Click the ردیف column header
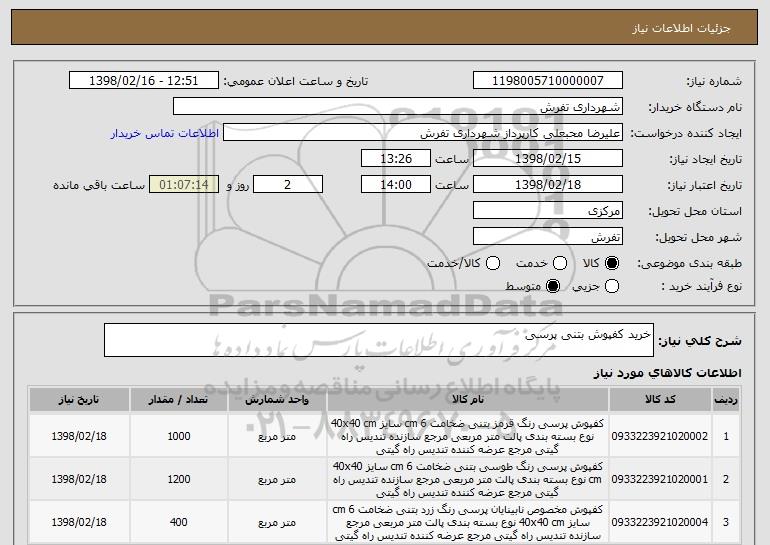 click(x=726, y=400)
